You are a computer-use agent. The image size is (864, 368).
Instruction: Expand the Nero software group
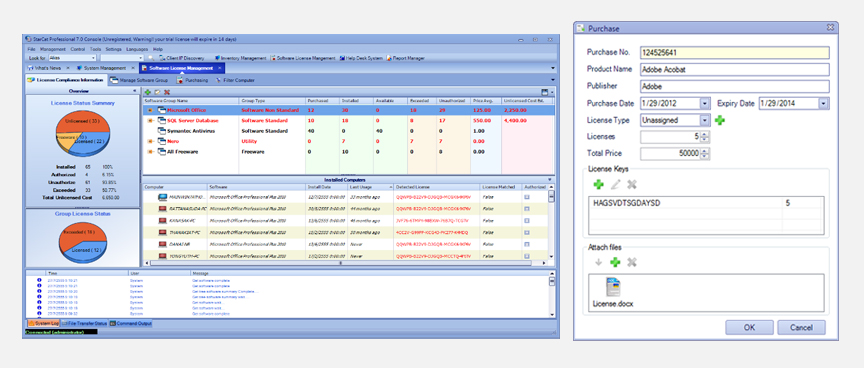pos(150,142)
